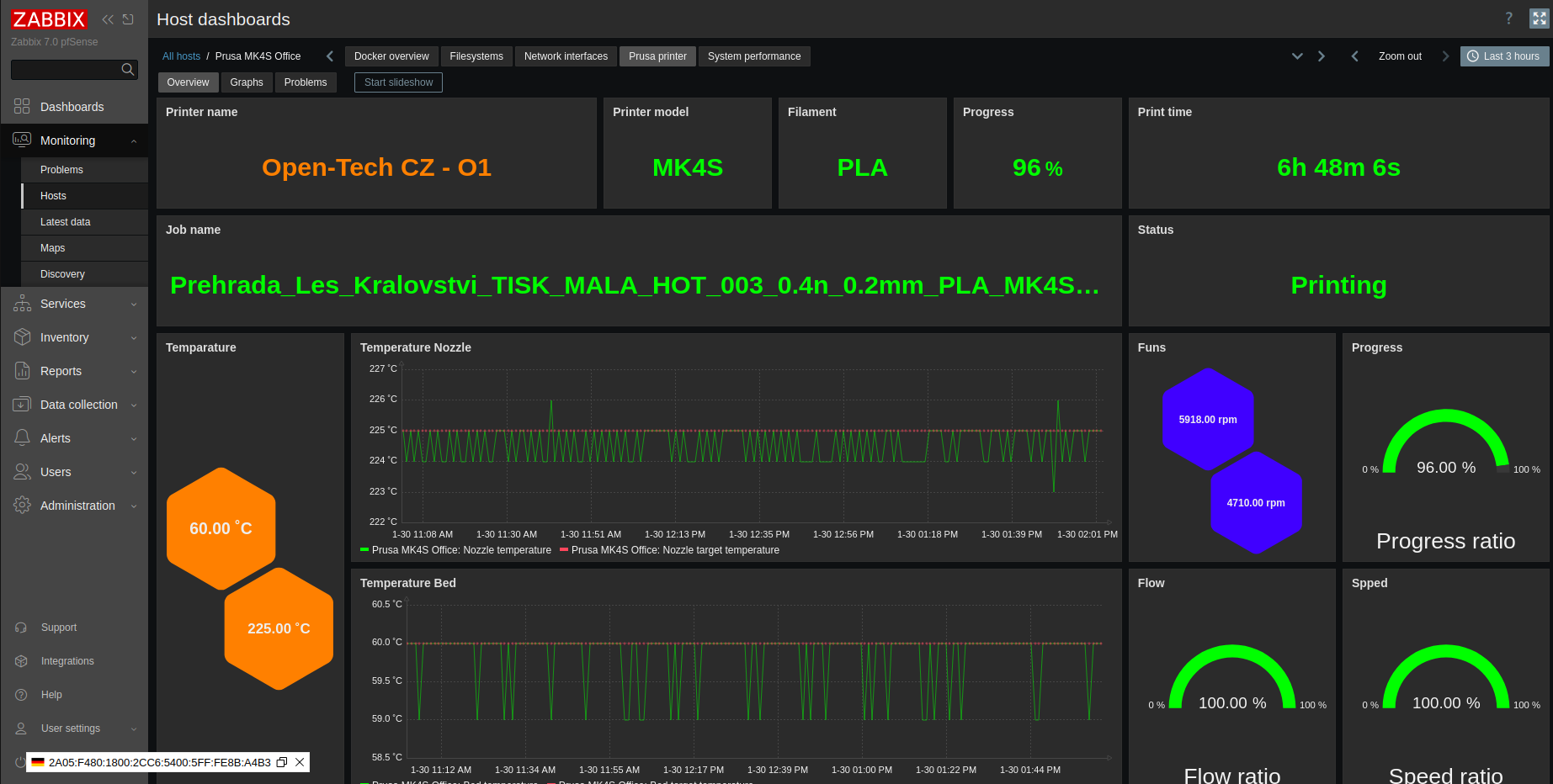Screen dimensions: 1553x784
Task: Open the help question mark icon
Action: 1508,19
